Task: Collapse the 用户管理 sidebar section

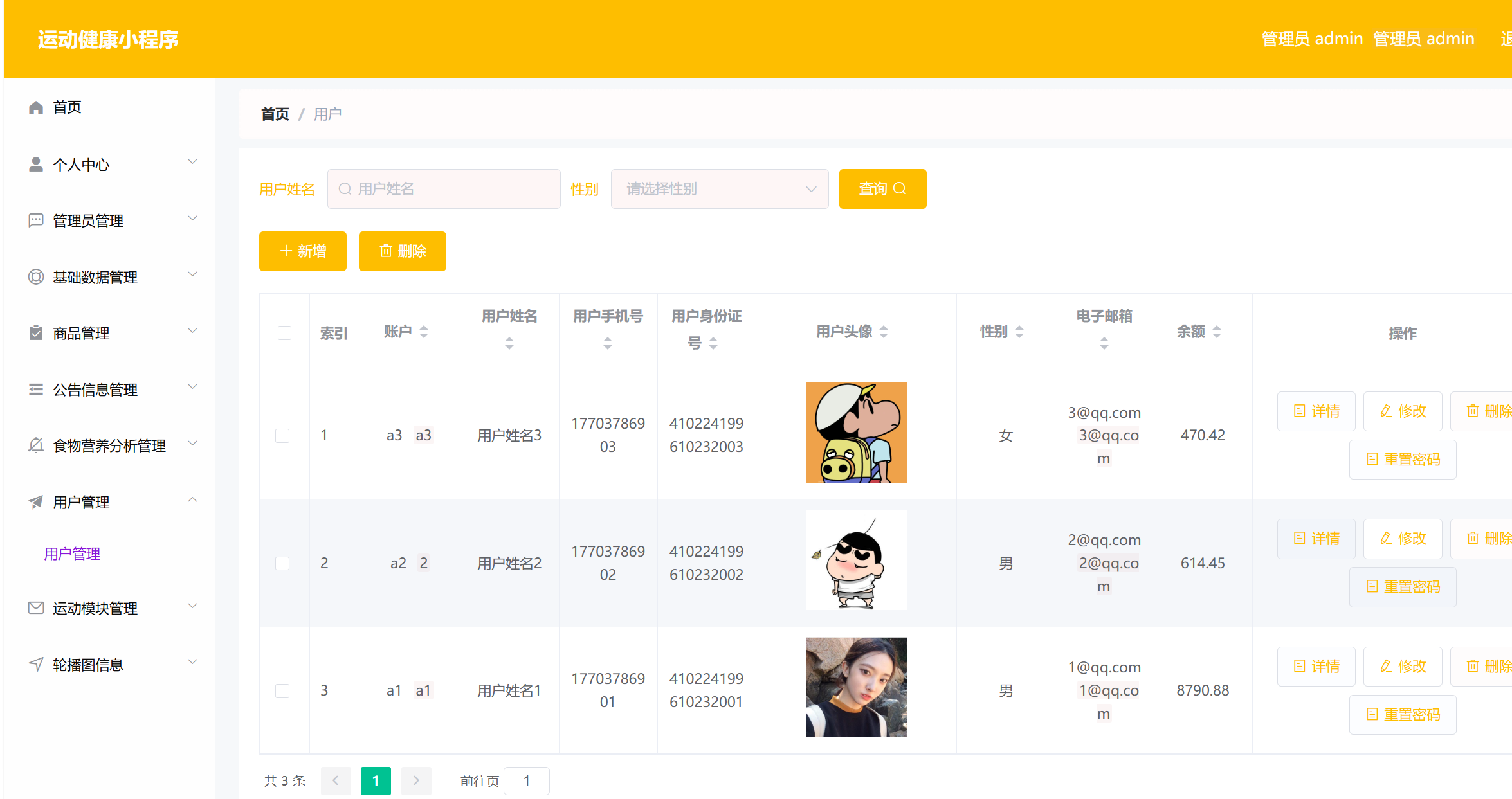Action: point(192,499)
